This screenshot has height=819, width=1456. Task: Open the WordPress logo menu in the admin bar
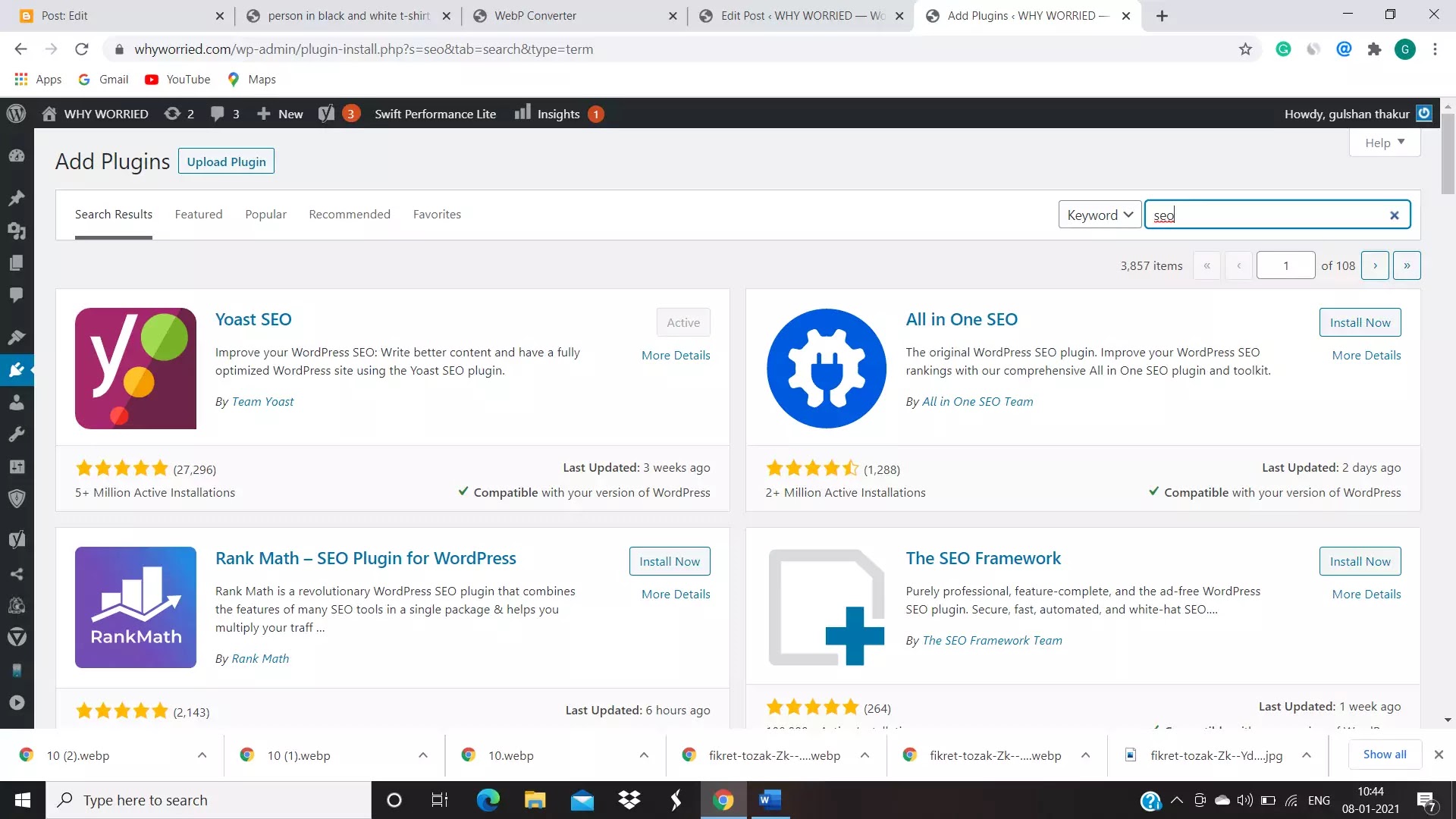pyautogui.click(x=16, y=114)
